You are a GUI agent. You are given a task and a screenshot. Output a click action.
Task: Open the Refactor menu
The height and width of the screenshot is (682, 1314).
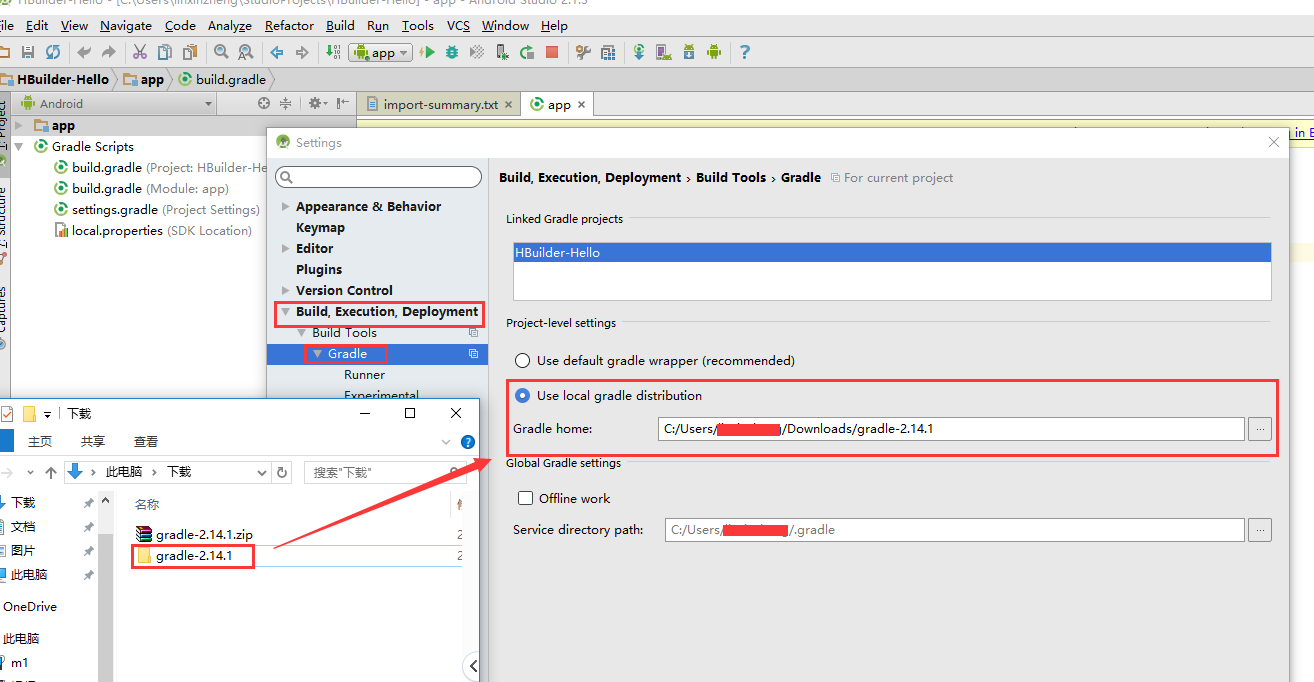coord(289,26)
